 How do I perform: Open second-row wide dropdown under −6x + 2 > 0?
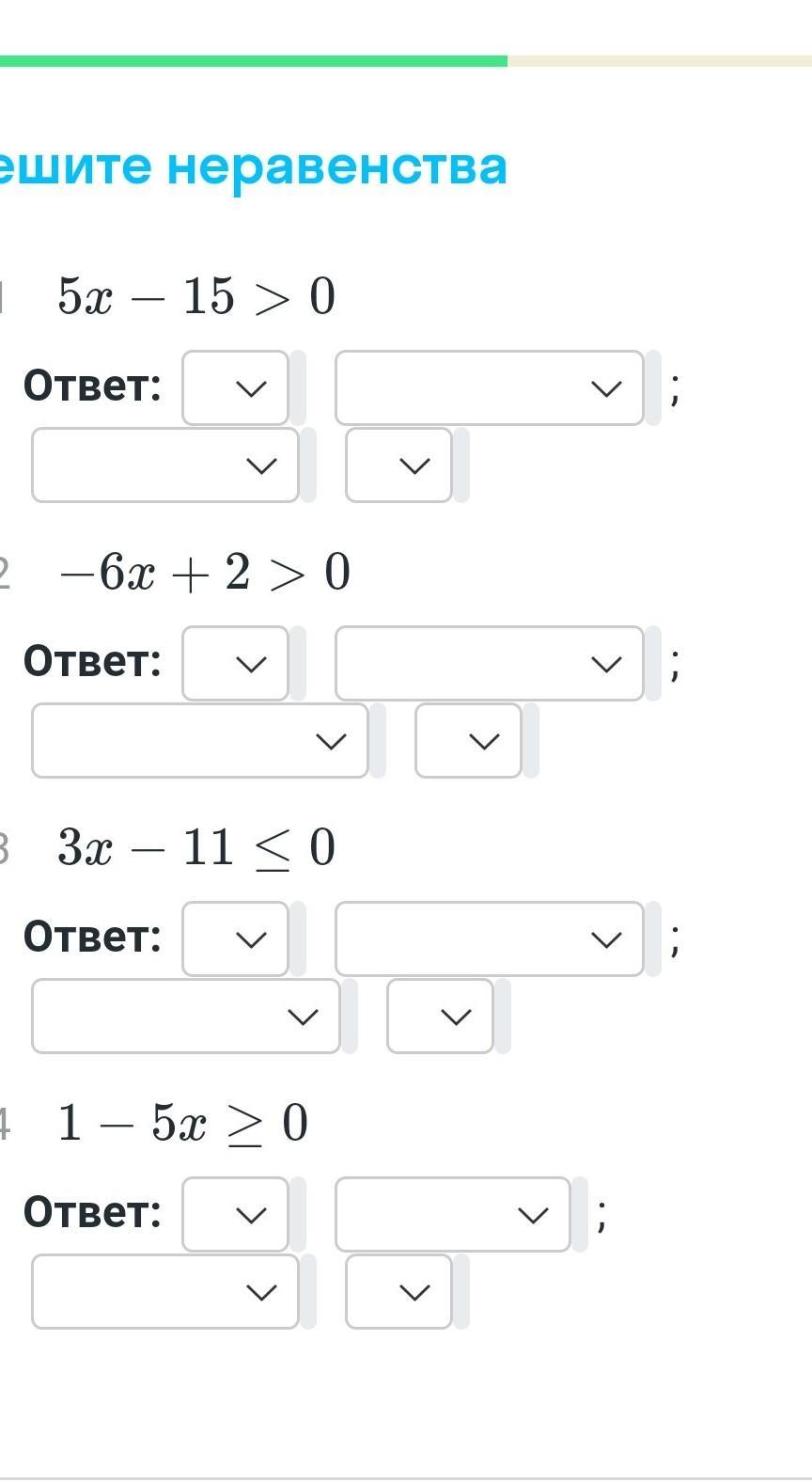coord(199,740)
